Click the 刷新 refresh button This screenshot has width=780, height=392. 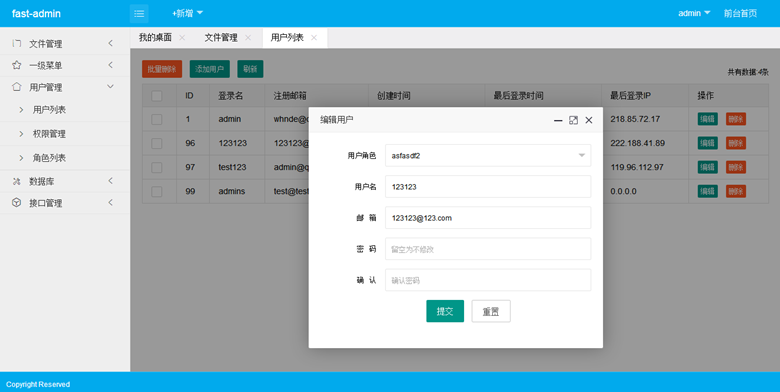(x=250, y=69)
